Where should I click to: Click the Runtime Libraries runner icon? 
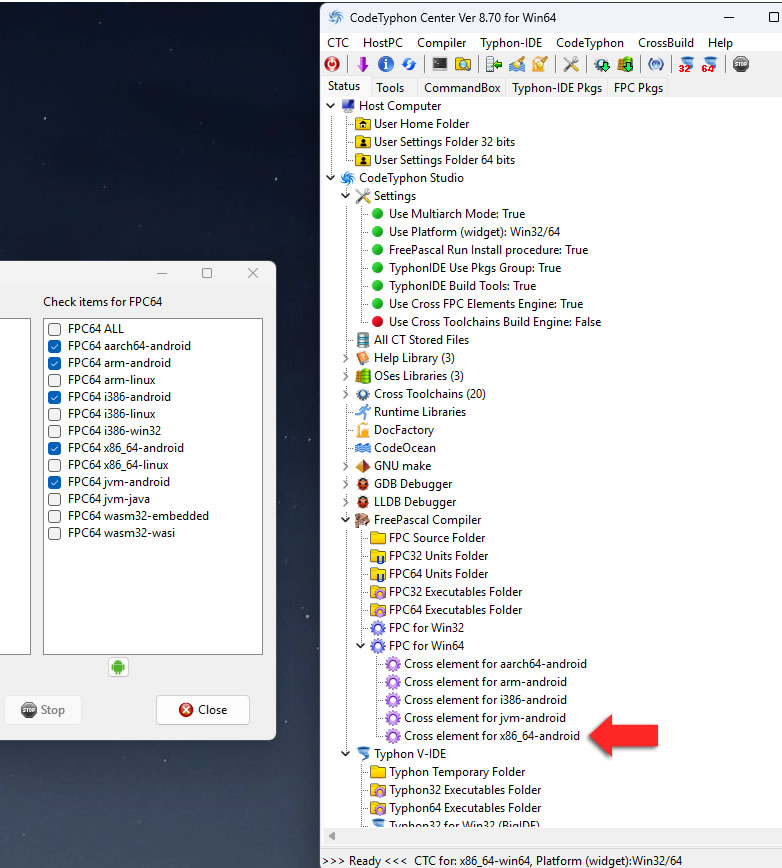[363, 412]
